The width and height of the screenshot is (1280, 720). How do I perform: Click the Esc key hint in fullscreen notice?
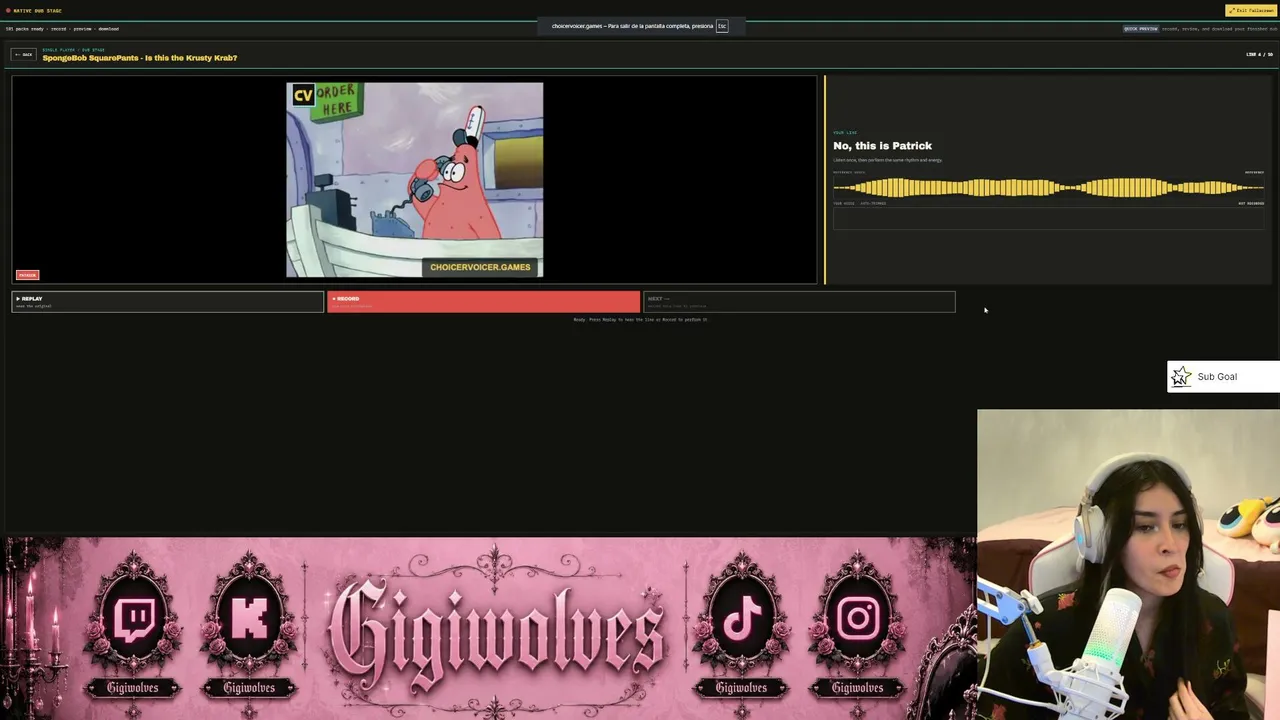[x=722, y=26]
